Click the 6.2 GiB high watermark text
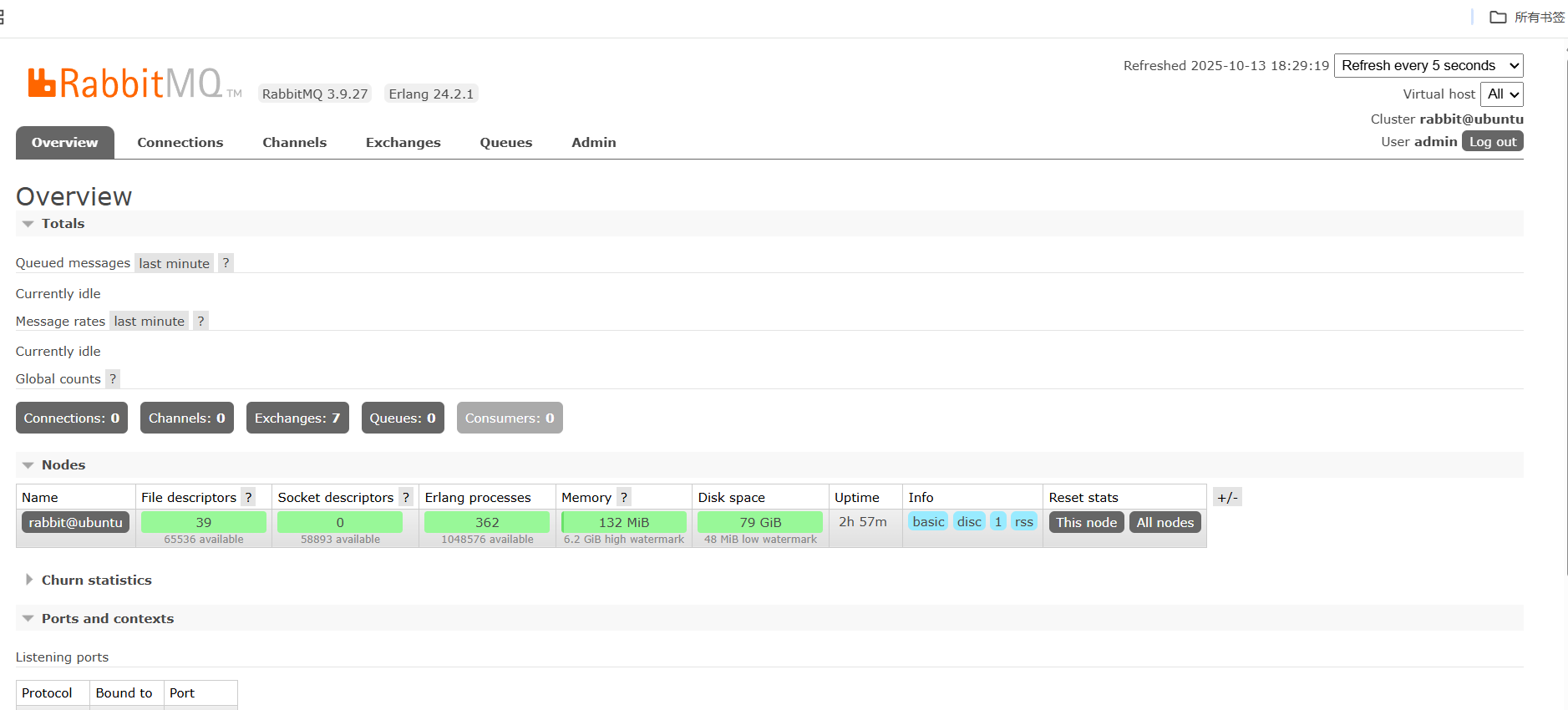This screenshot has width=1568, height=710. [x=624, y=540]
